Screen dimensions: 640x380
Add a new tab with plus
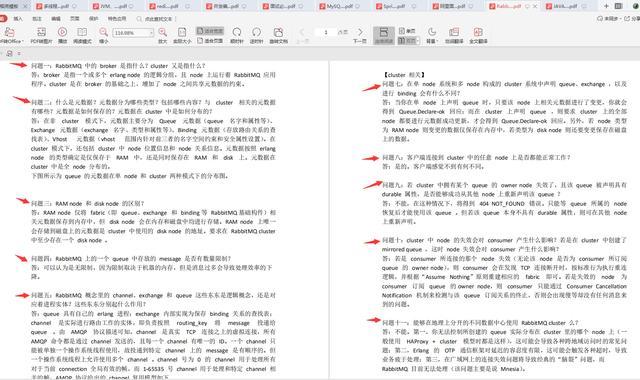click(606, 6)
